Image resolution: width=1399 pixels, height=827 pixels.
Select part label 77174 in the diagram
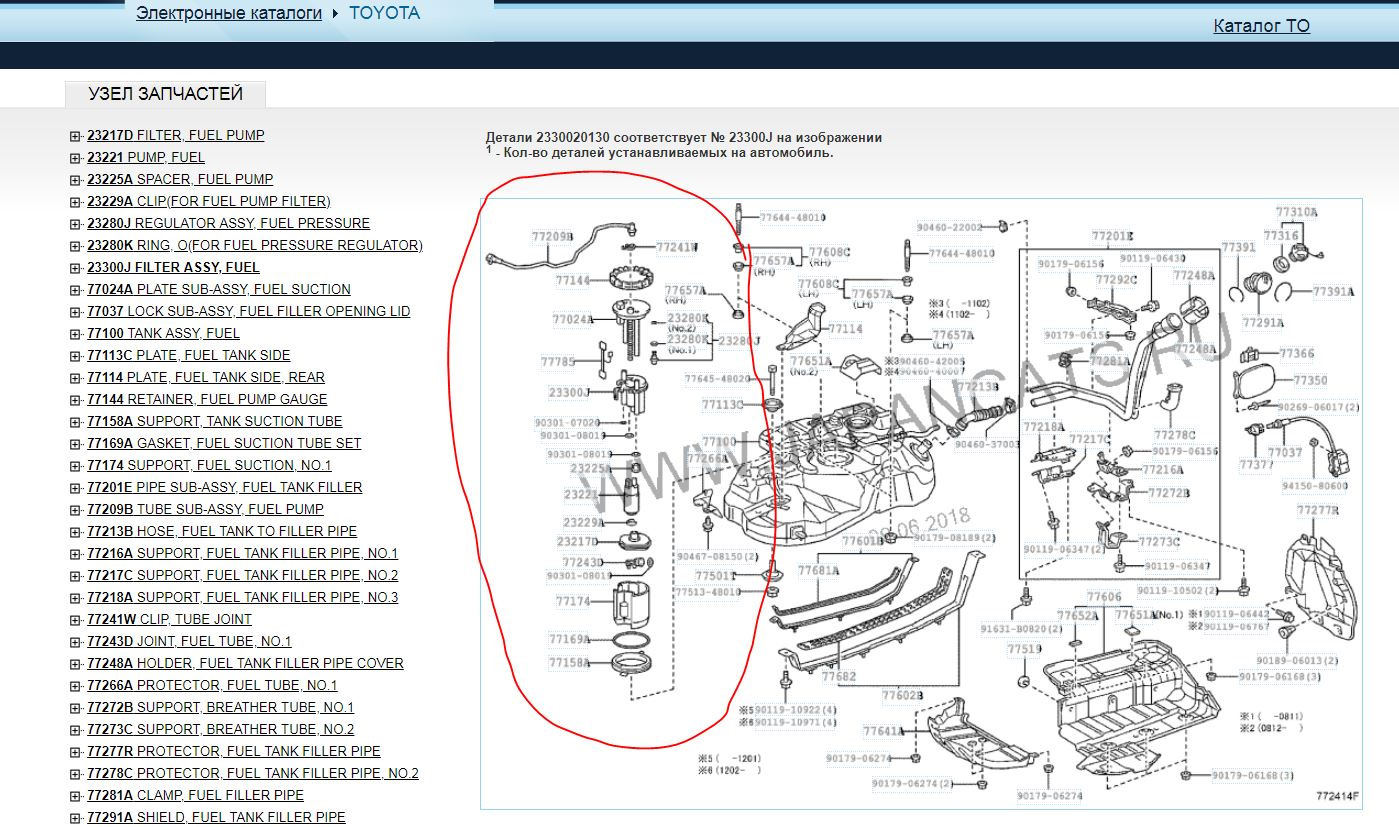[x=573, y=602]
